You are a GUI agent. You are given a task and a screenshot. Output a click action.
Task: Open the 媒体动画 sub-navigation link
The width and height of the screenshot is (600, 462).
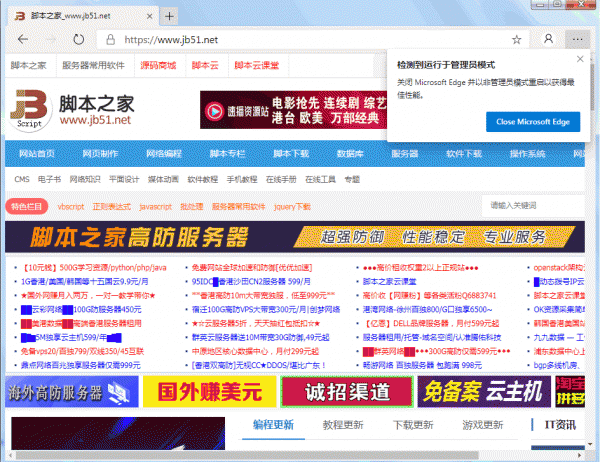163,179
